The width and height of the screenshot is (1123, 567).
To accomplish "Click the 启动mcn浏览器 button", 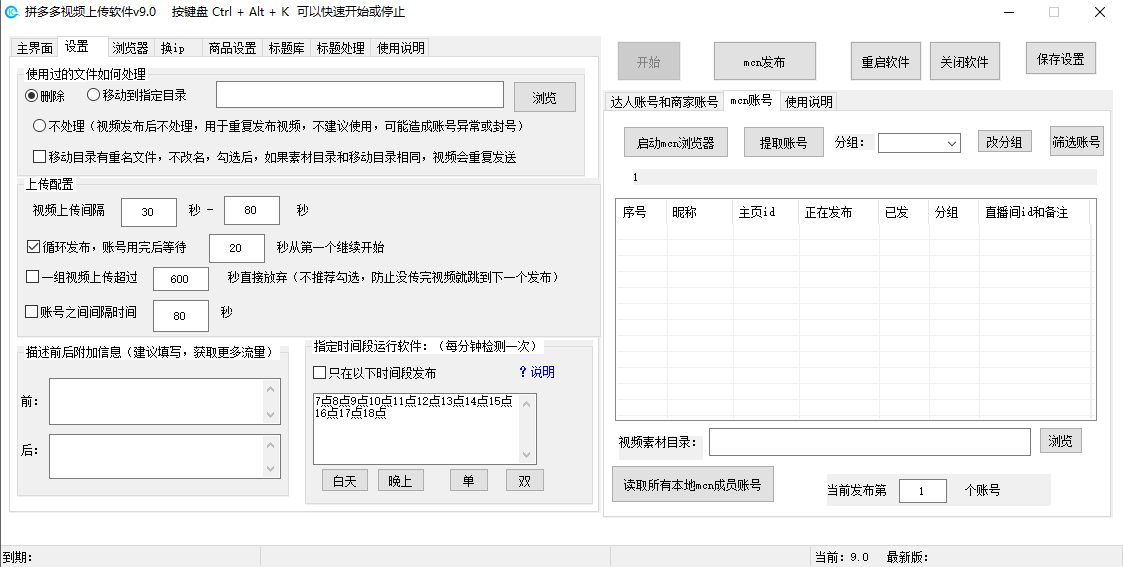I will pos(675,143).
